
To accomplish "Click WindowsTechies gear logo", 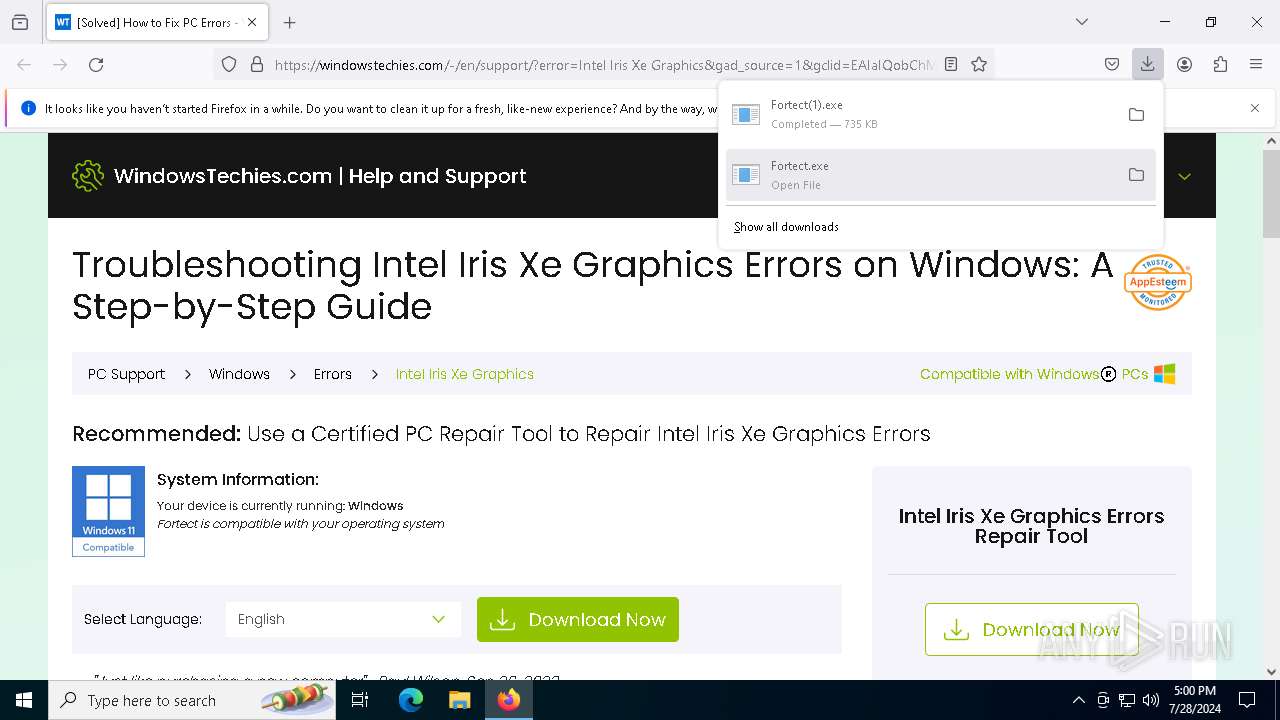I will tap(88, 176).
